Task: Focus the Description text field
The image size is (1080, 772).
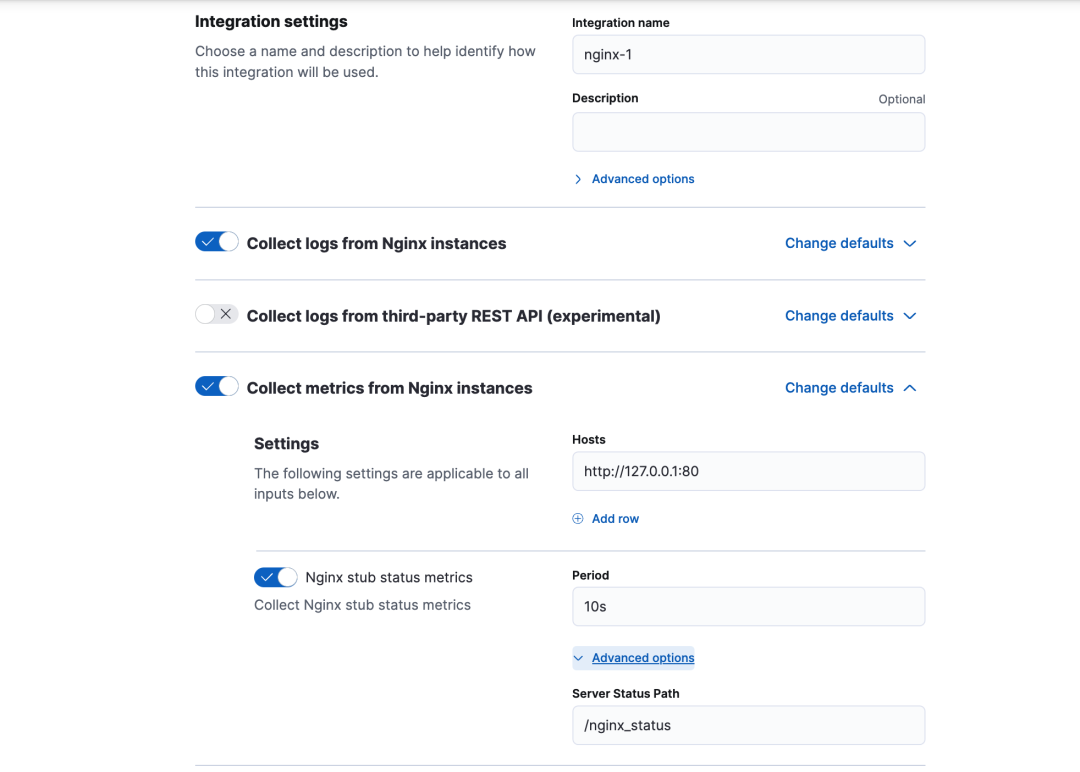Action: [x=748, y=132]
